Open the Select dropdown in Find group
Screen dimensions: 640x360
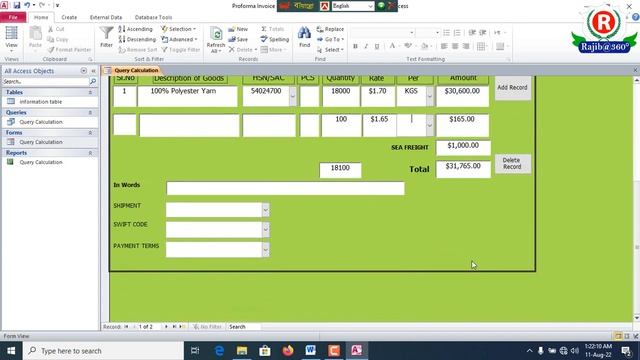click(x=330, y=49)
